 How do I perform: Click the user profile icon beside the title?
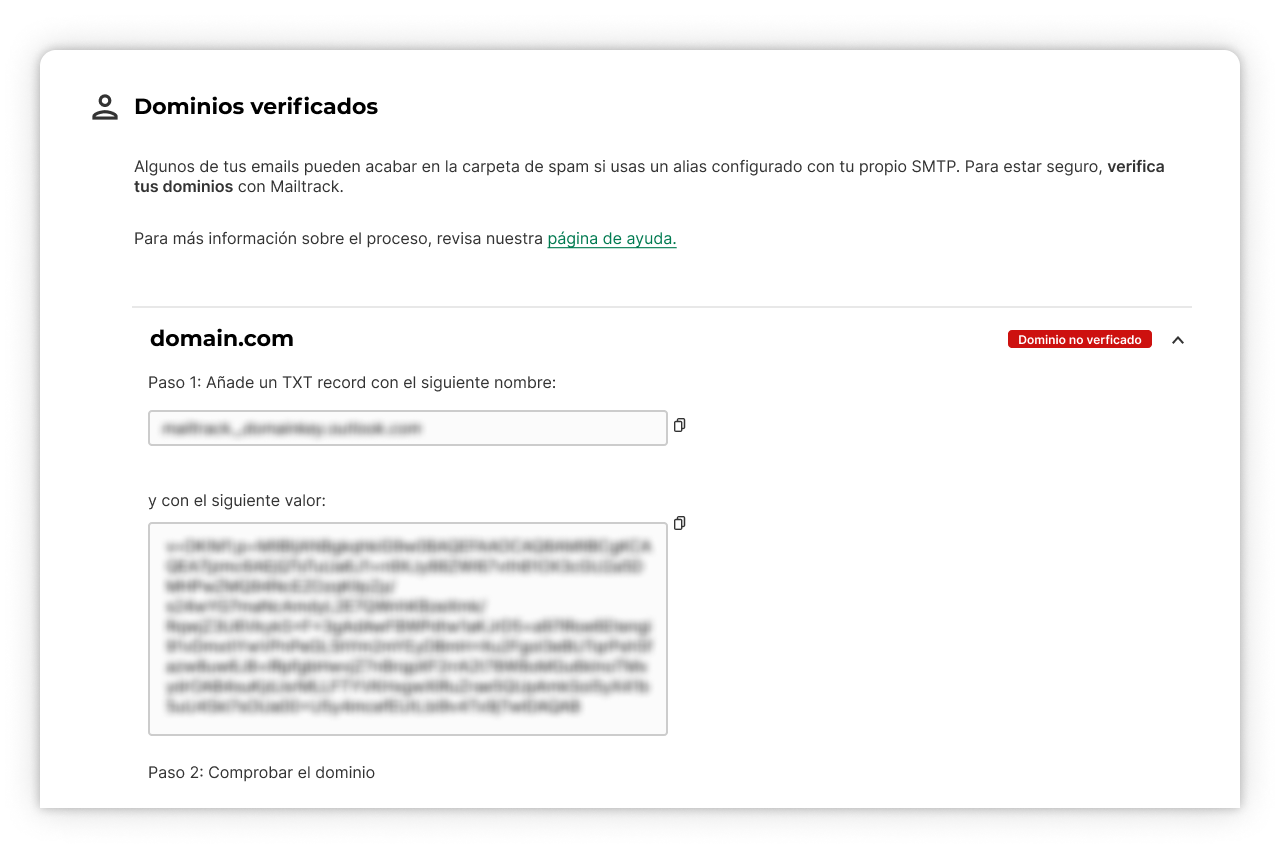click(105, 107)
